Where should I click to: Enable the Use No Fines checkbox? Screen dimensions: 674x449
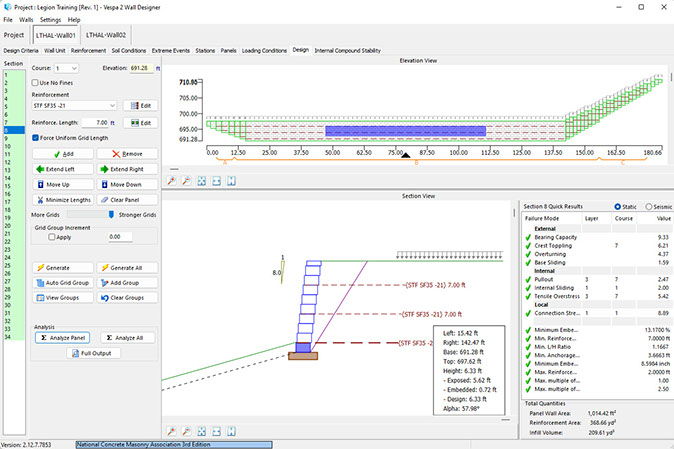[36, 82]
